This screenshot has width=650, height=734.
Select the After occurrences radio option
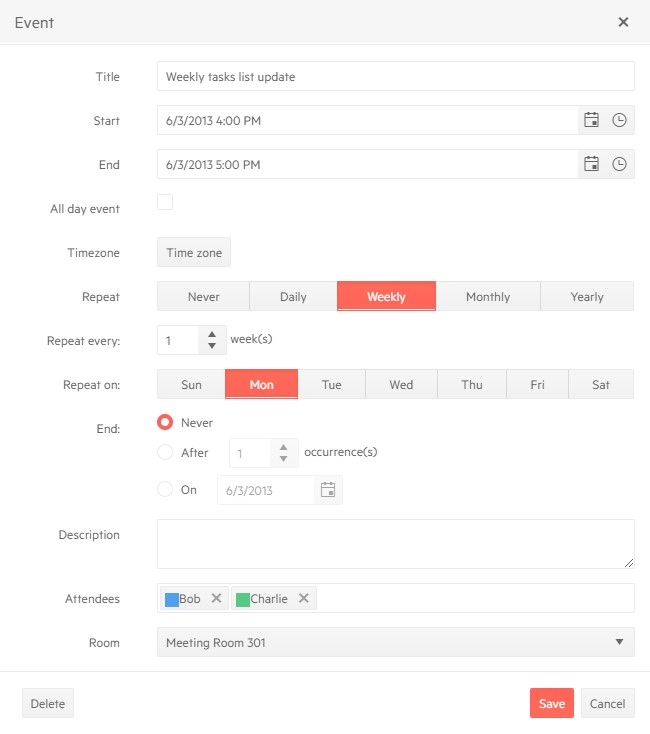[166, 453]
